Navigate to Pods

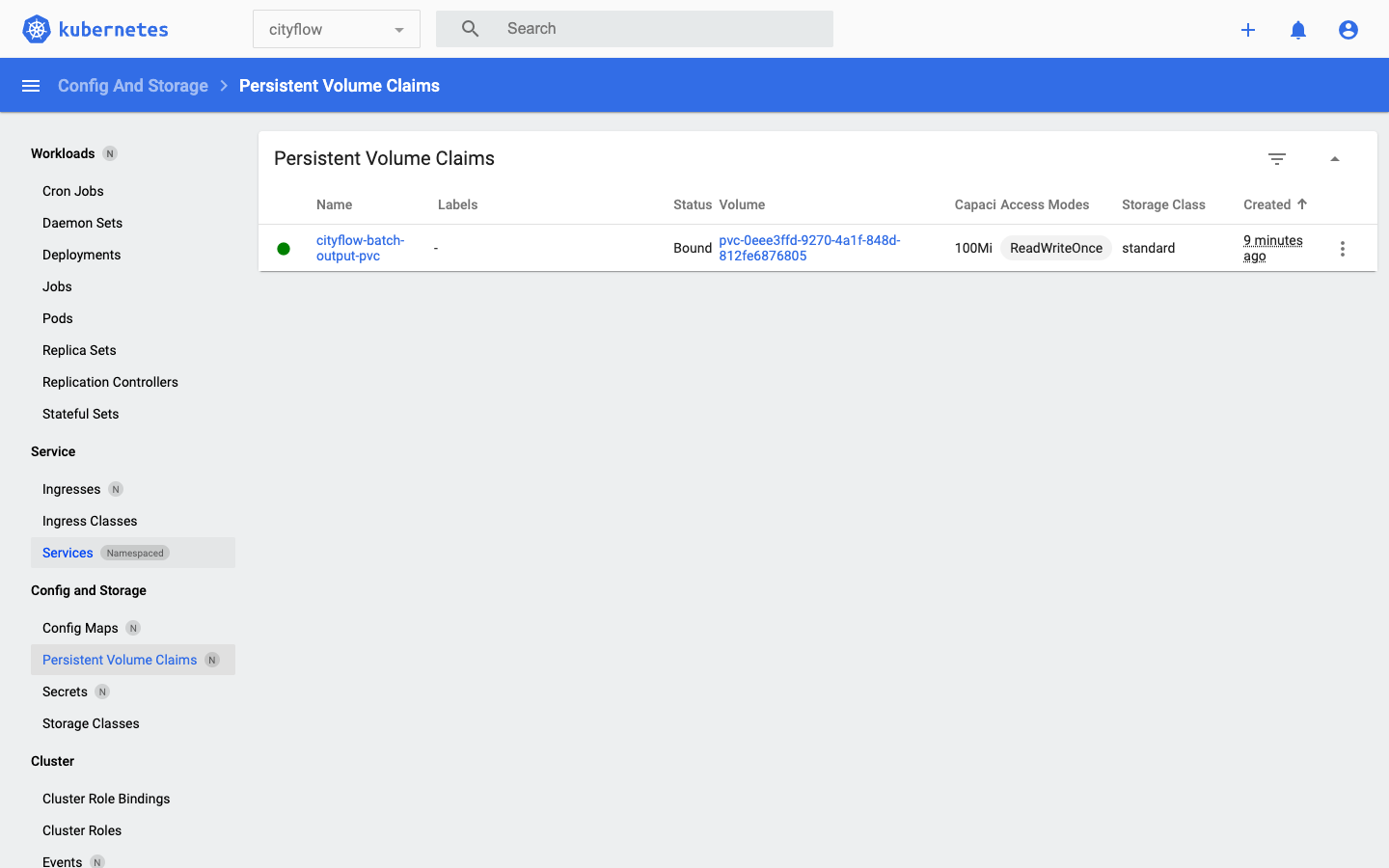(58, 318)
